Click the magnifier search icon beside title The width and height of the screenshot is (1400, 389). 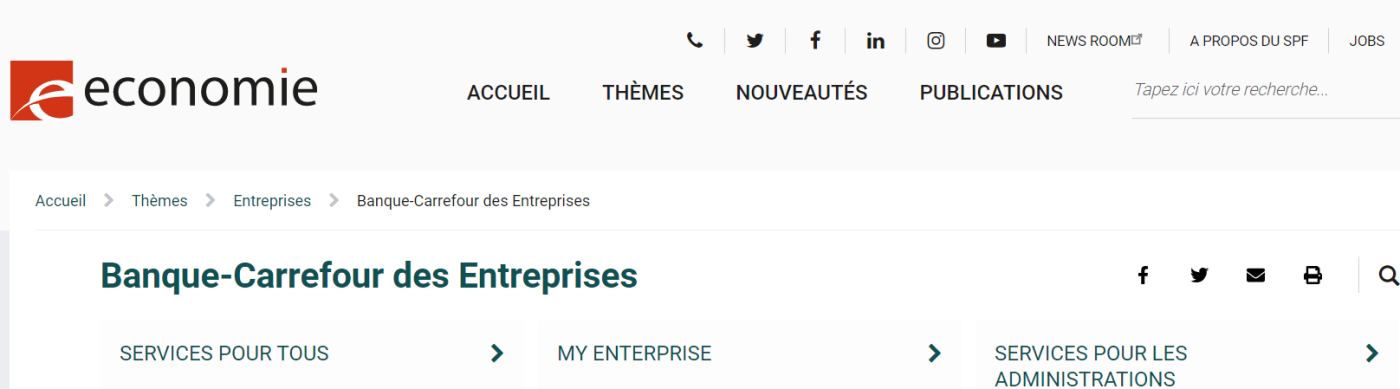(1388, 275)
